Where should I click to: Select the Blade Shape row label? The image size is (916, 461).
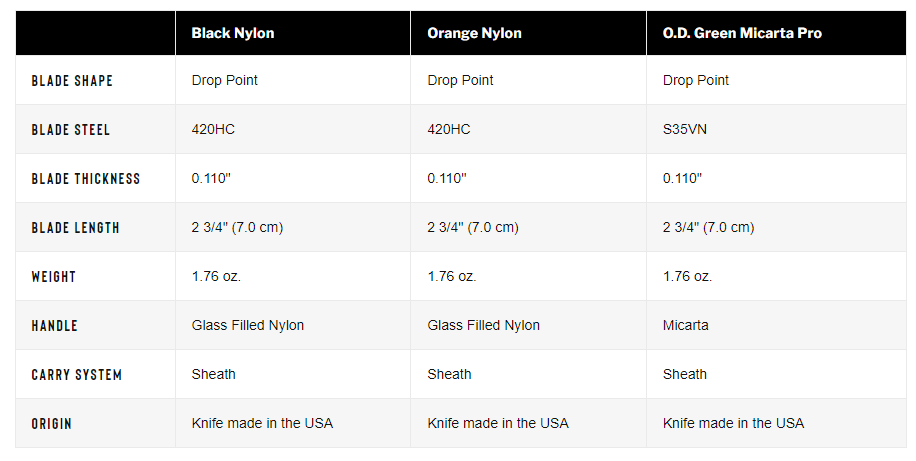(x=72, y=81)
